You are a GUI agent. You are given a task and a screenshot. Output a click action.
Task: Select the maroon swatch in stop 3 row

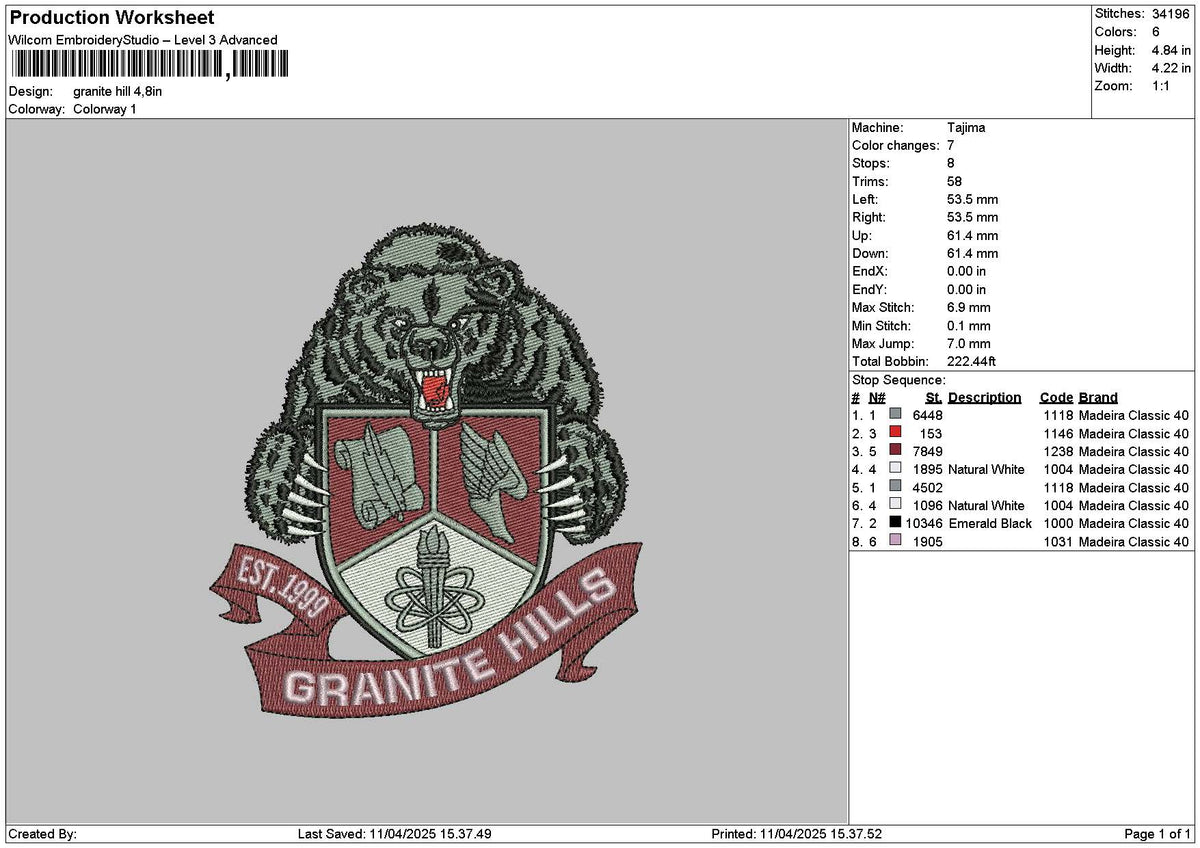coord(895,450)
